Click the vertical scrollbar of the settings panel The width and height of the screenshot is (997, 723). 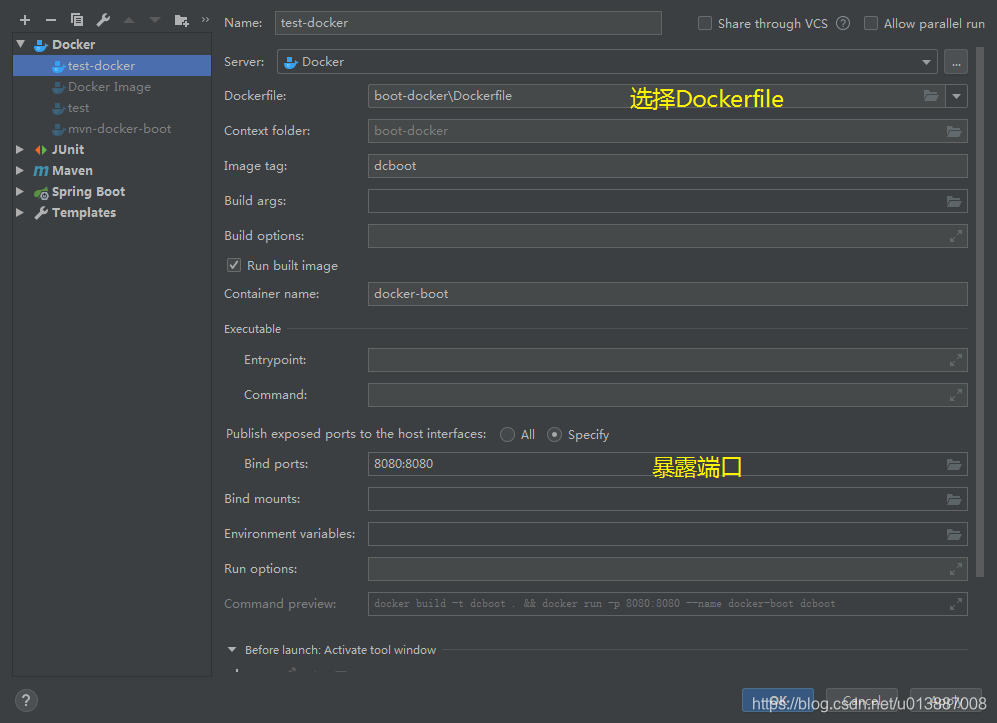(x=980, y=312)
